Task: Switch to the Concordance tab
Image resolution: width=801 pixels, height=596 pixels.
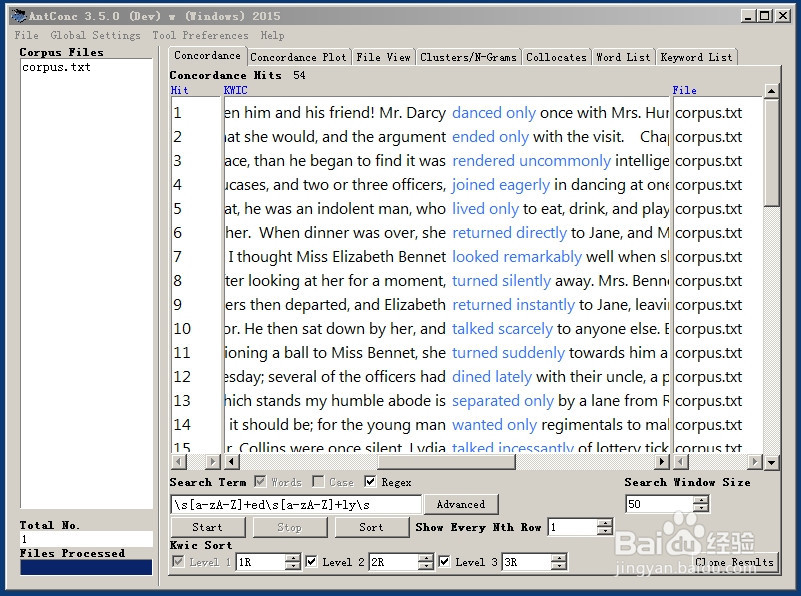Action: point(207,55)
